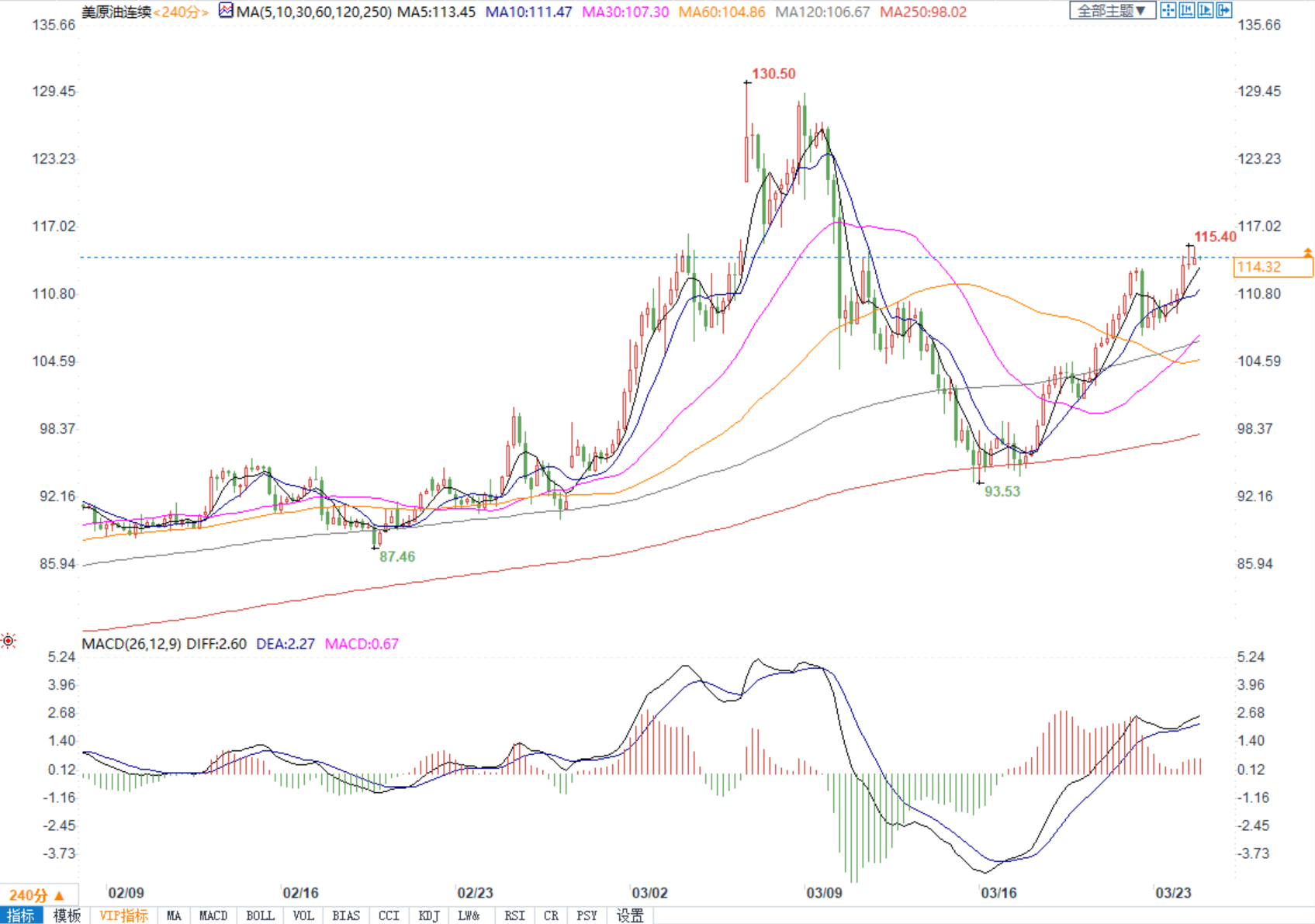Click the play-forward chart icon
Image resolution: width=1315 pixels, height=924 pixels.
coord(1206,10)
